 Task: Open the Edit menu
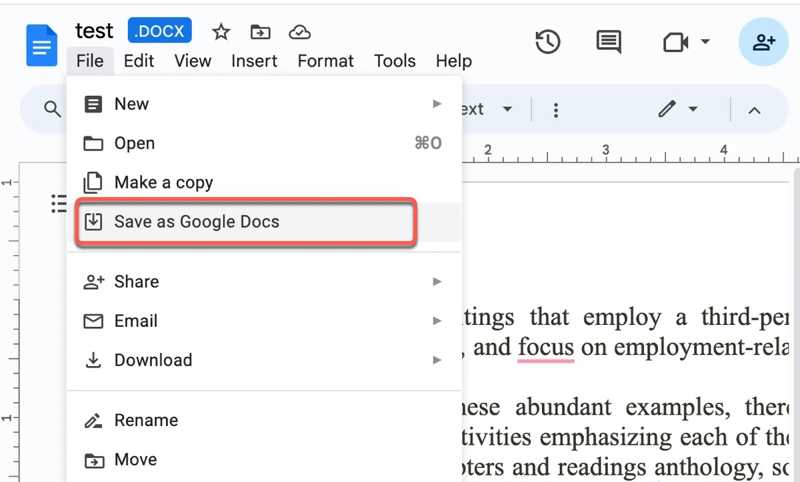(139, 61)
